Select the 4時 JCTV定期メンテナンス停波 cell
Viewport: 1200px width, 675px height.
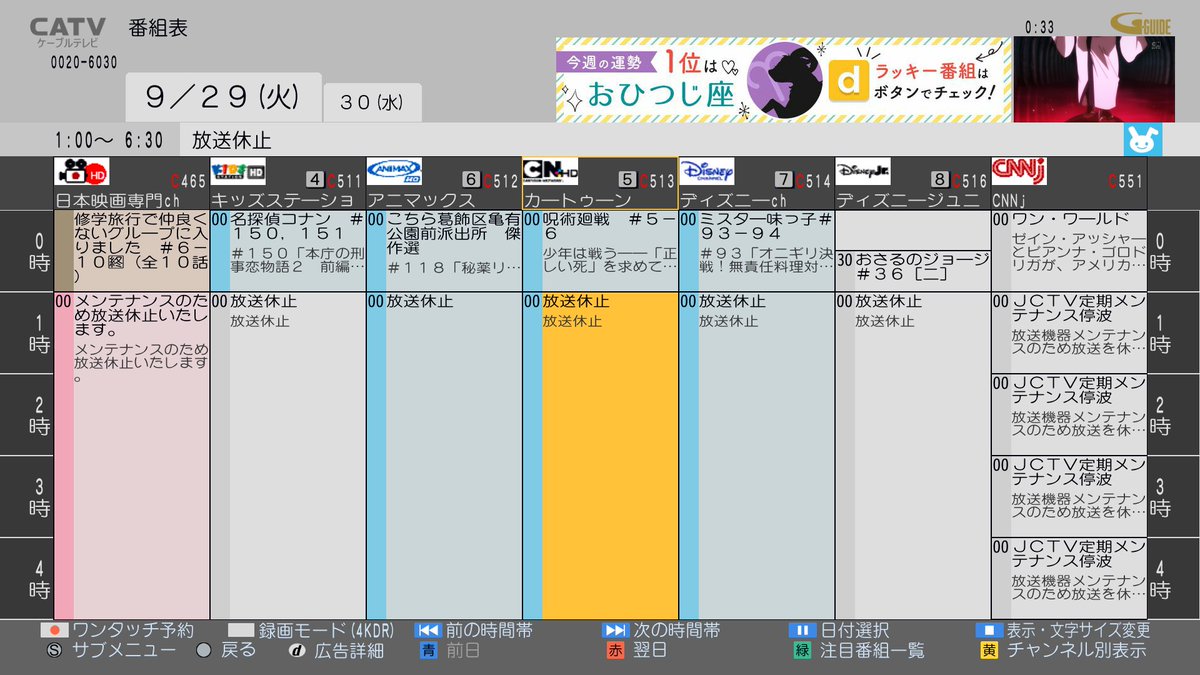click(1069, 578)
